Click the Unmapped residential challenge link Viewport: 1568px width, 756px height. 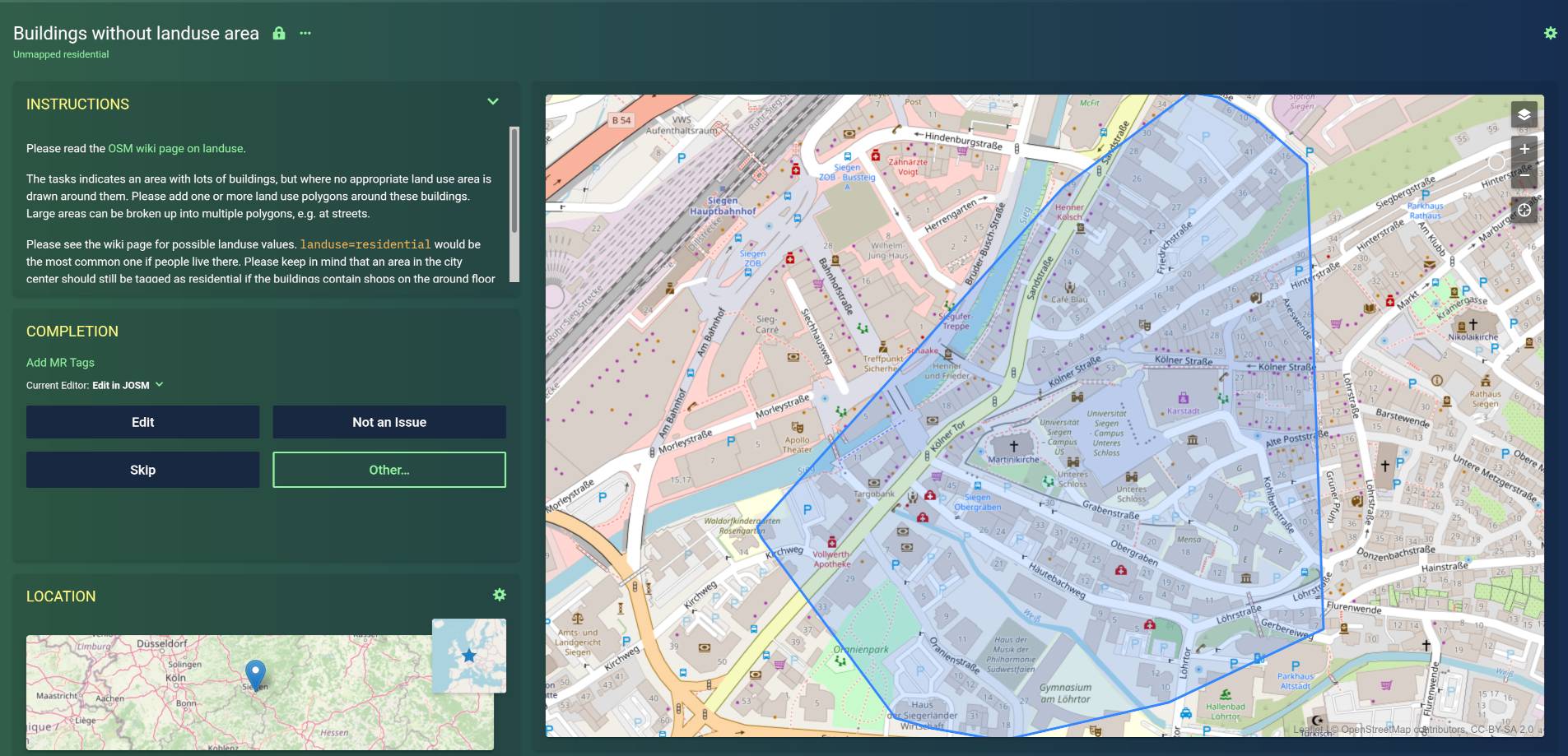point(61,54)
